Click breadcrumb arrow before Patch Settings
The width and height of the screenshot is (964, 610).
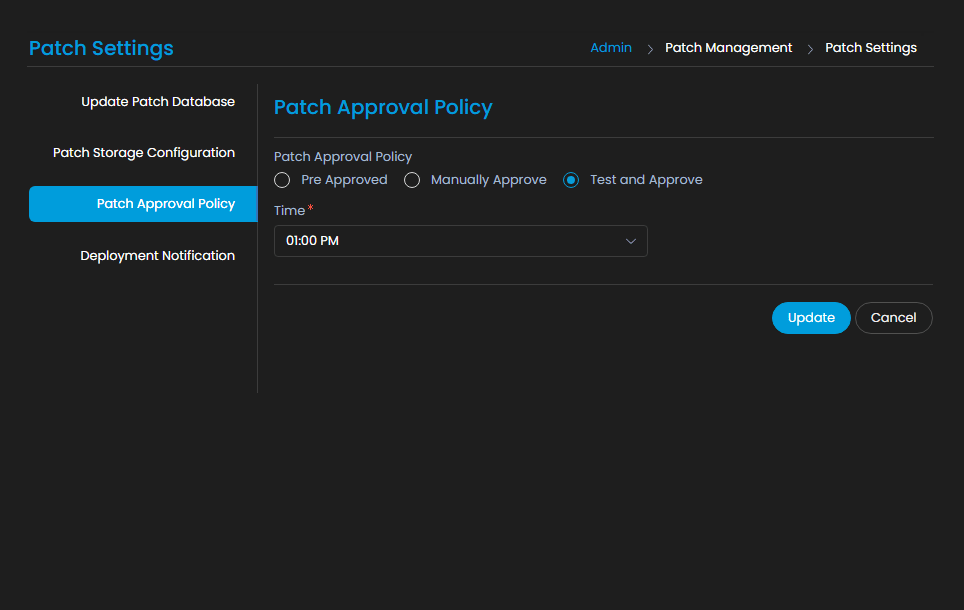tap(809, 49)
